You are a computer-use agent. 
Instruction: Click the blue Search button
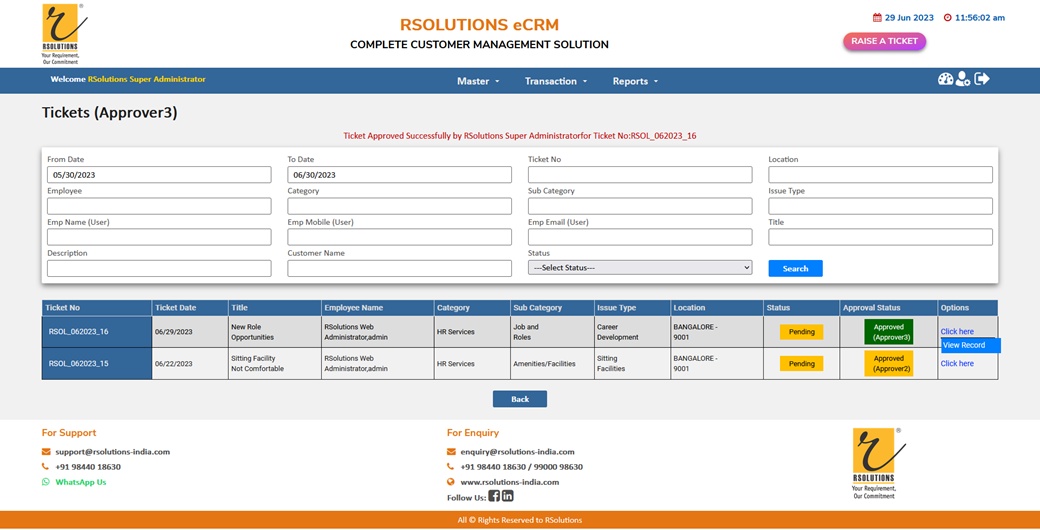[795, 268]
